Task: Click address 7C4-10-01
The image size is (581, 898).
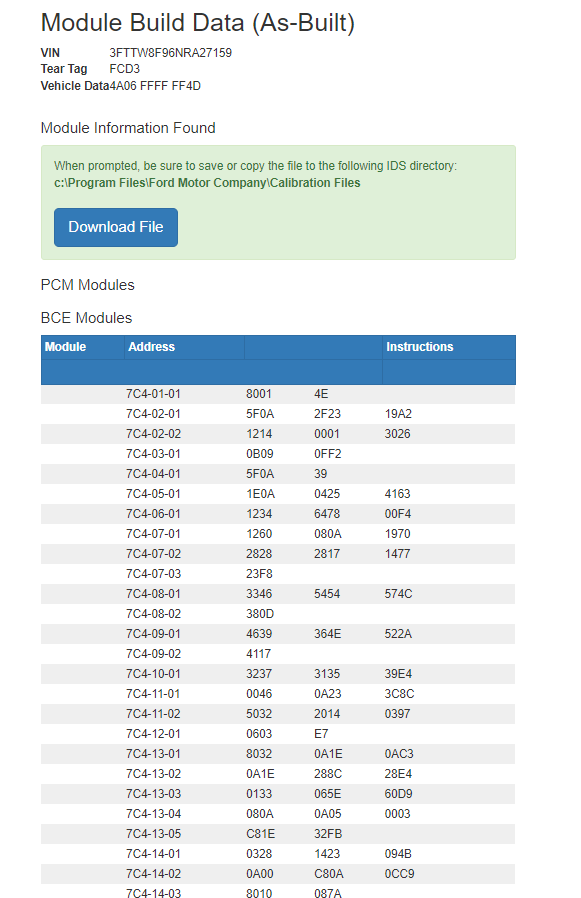Action: point(154,674)
